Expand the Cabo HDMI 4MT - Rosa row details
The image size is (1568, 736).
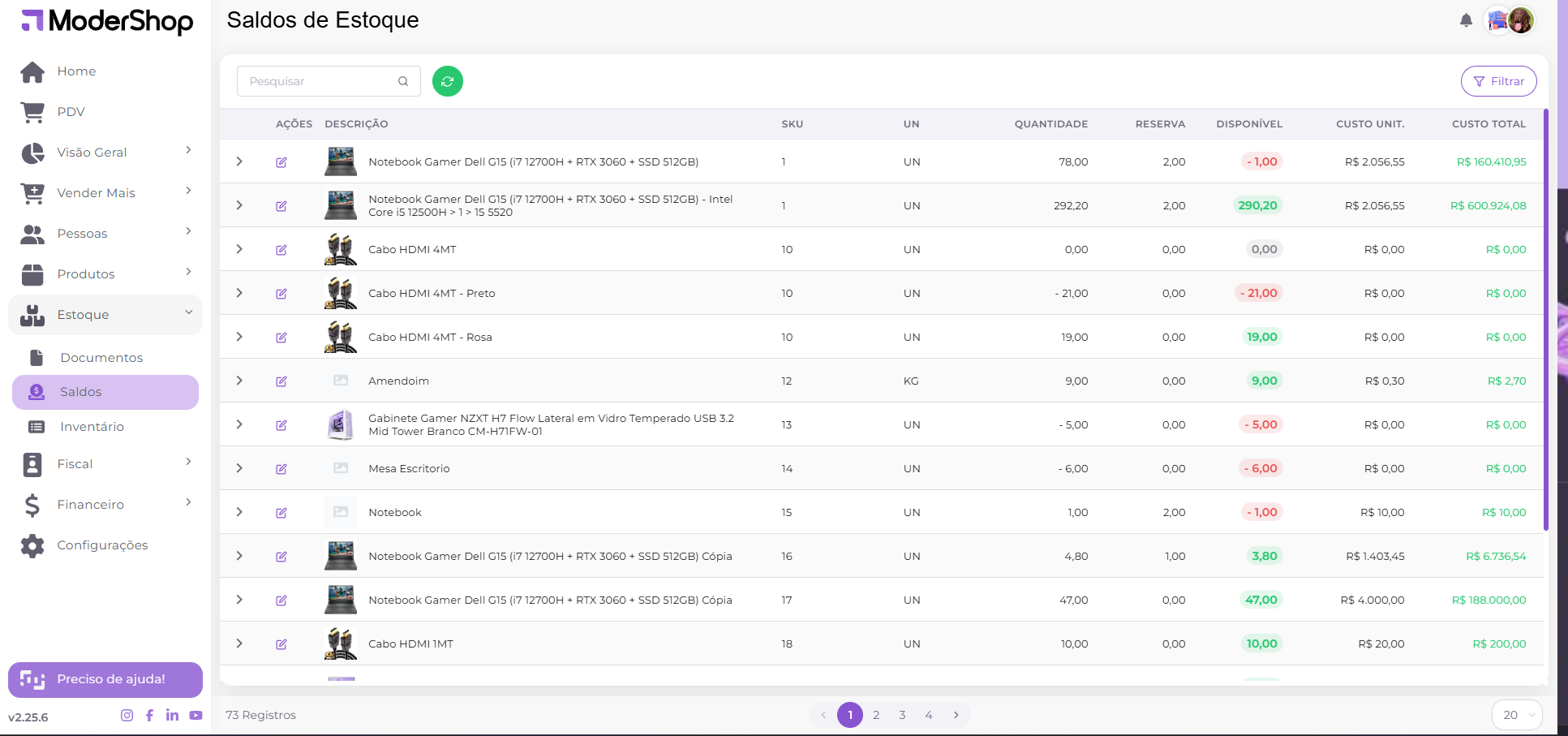coord(239,337)
